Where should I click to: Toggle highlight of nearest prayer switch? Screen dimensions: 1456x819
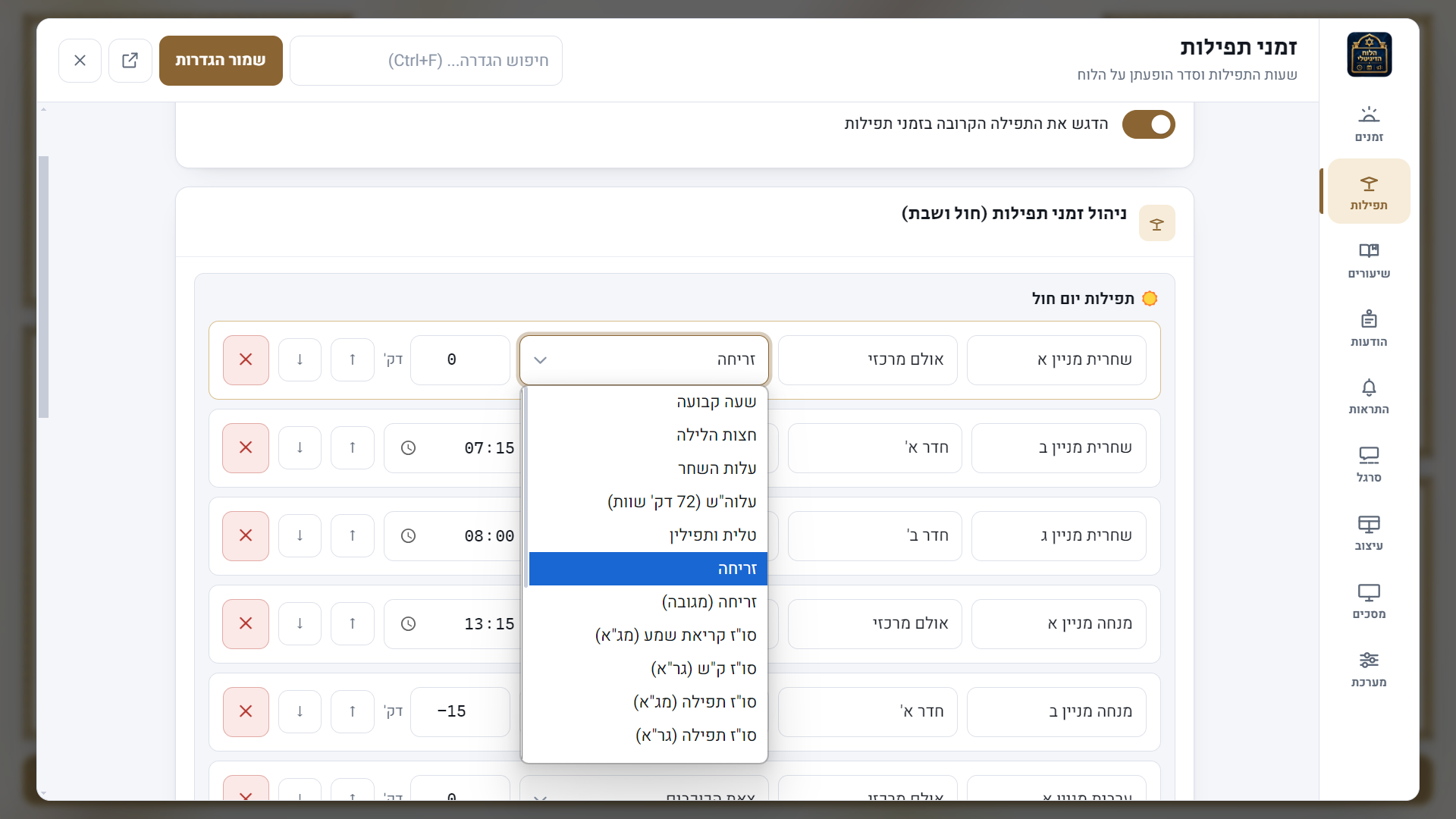(1148, 124)
